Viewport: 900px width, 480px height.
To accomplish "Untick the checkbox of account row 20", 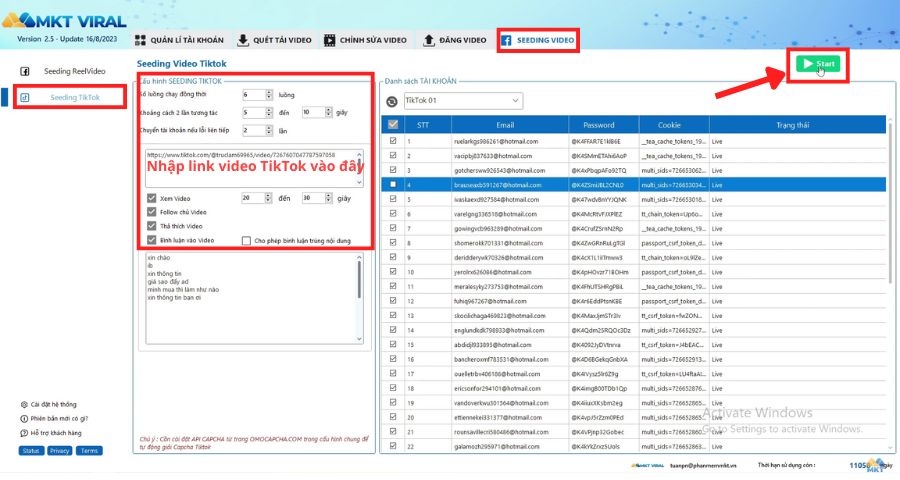I will tap(393, 417).
